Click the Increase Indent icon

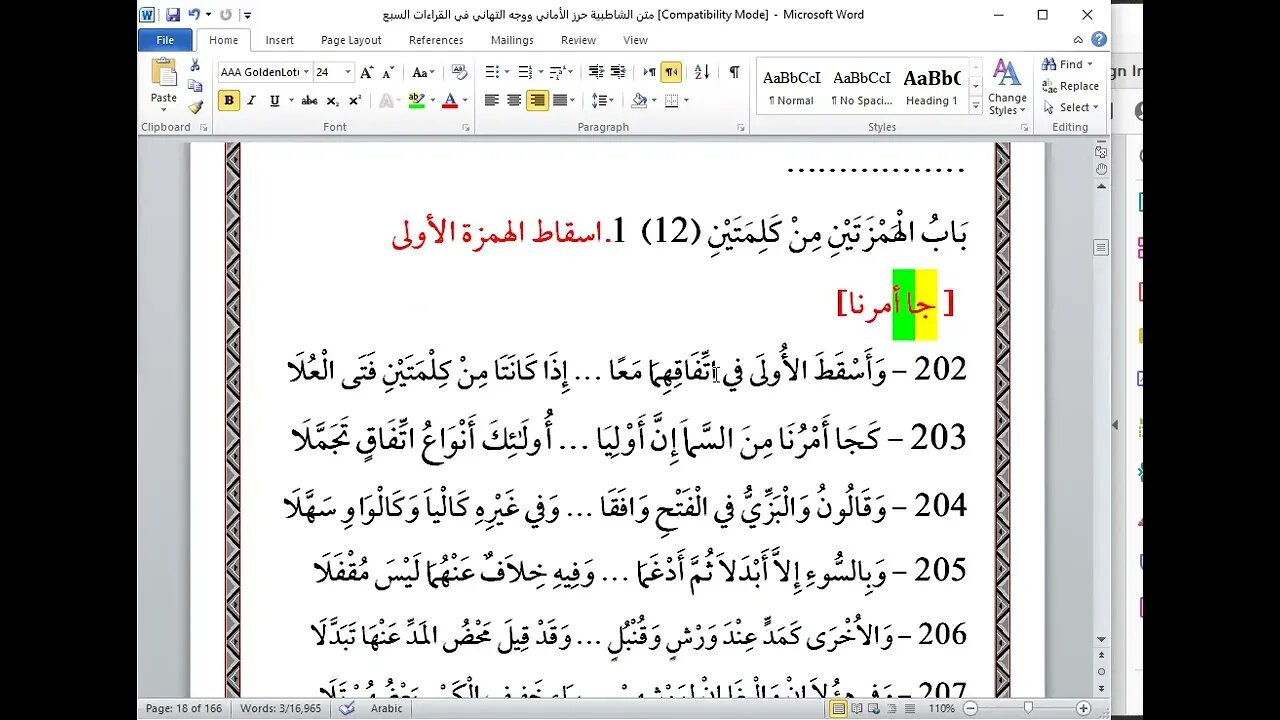pos(619,72)
